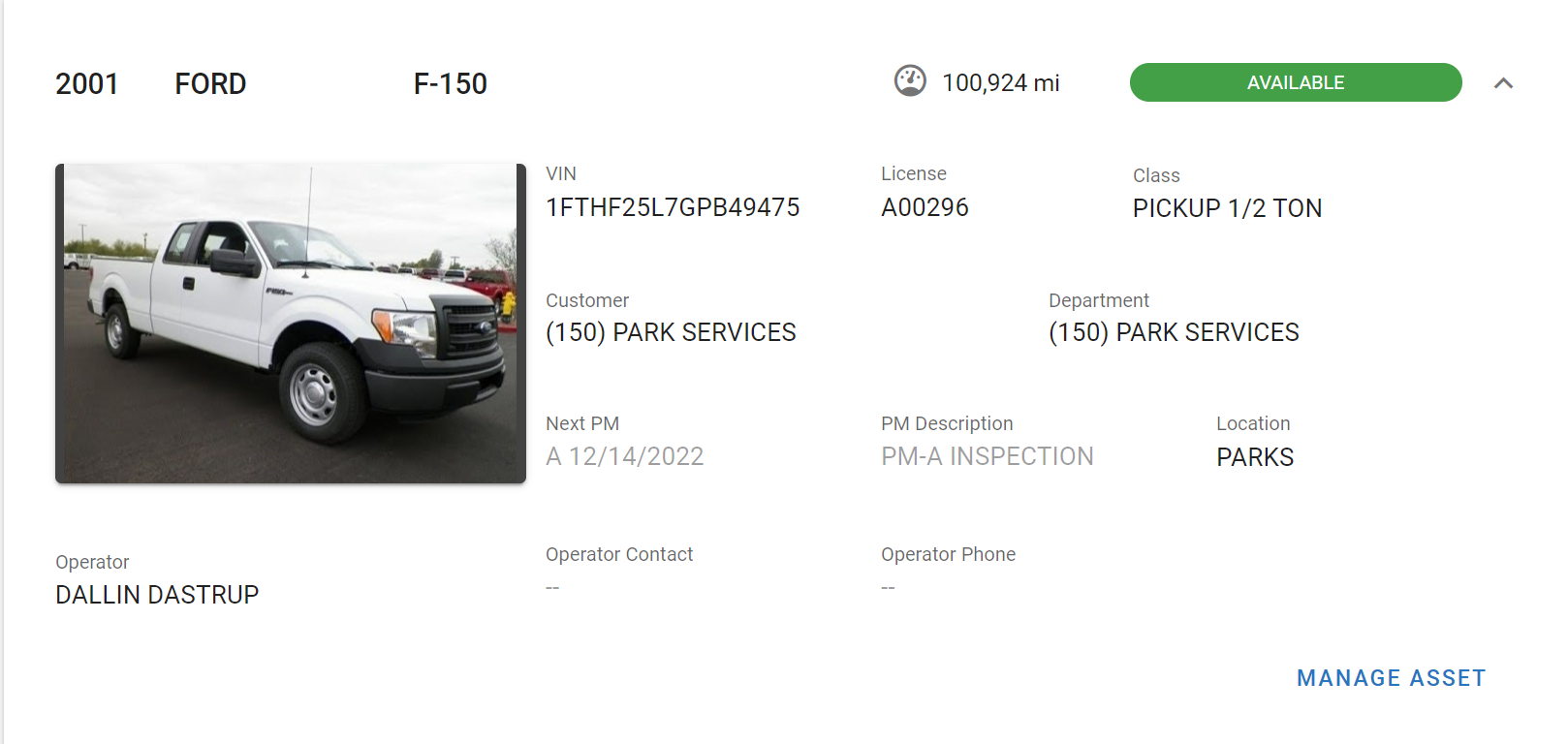Click the Department field (150) PARK SERVICES
1568x744 pixels.
1172,332
